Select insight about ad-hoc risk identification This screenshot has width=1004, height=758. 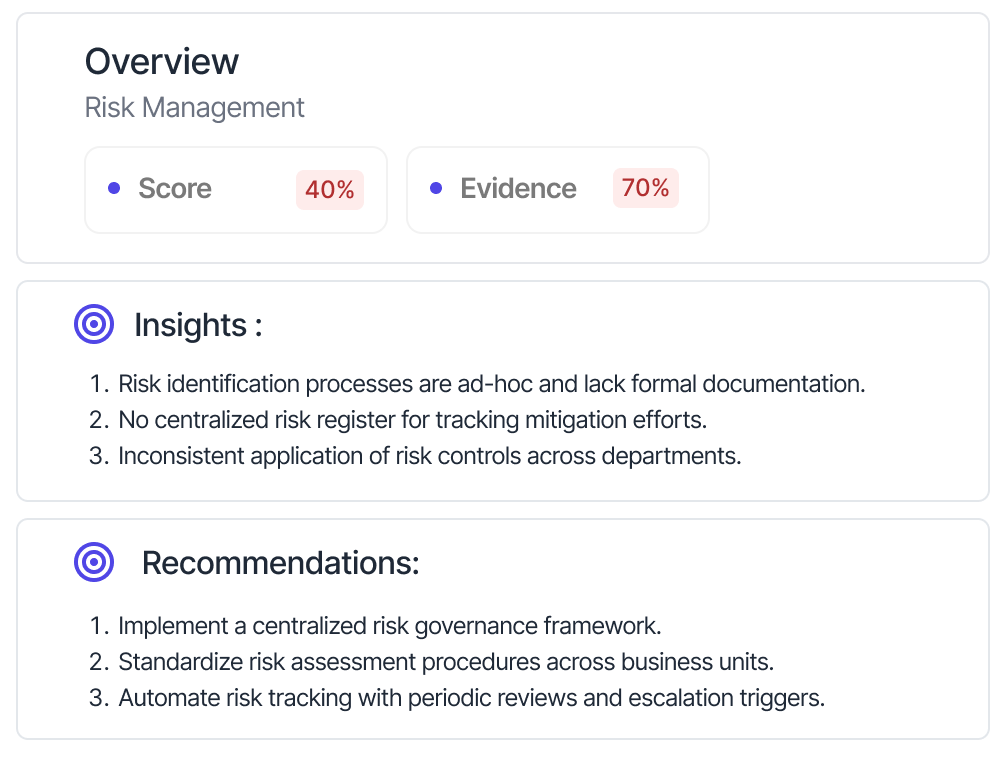click(x=492, y=384)
